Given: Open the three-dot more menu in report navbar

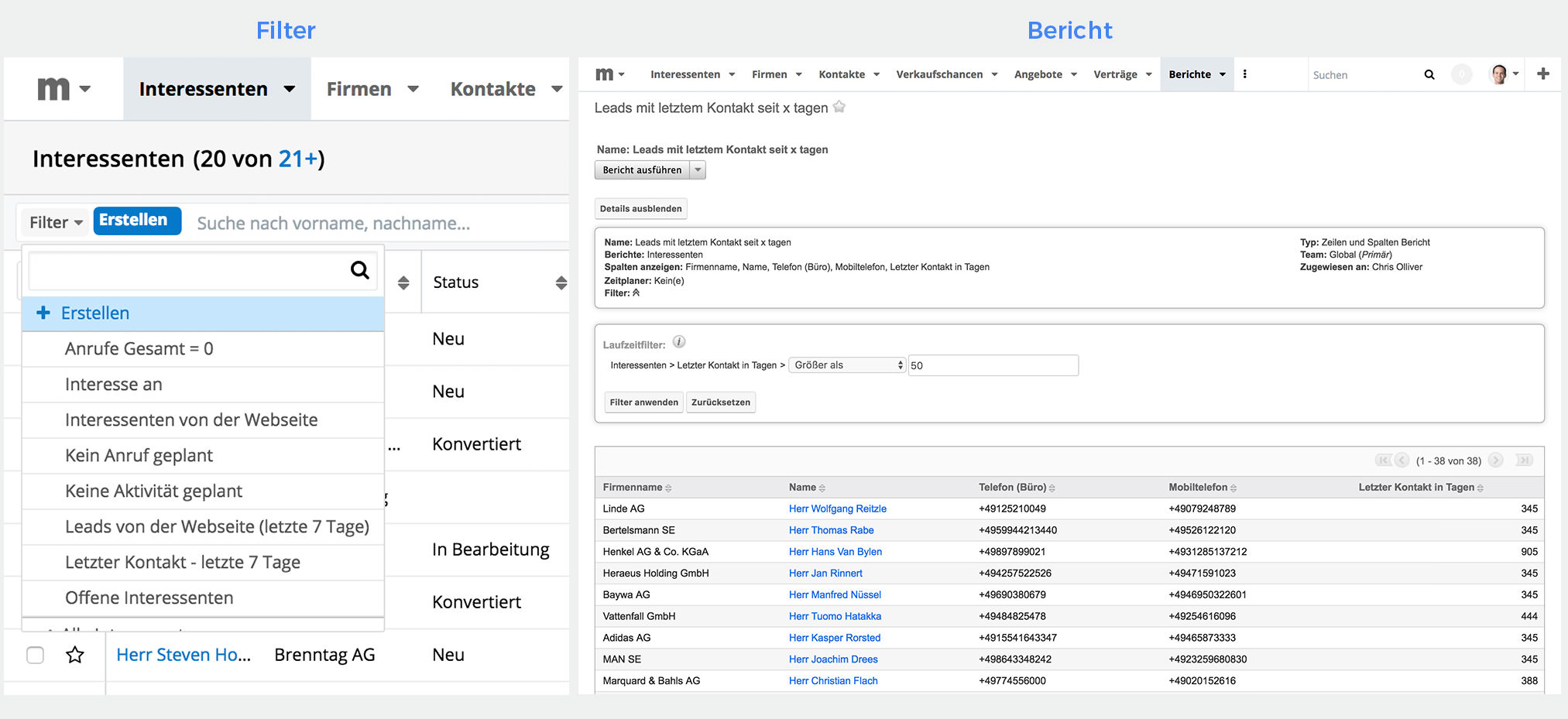Looking at the screenshot, I should click(1245, 74).
